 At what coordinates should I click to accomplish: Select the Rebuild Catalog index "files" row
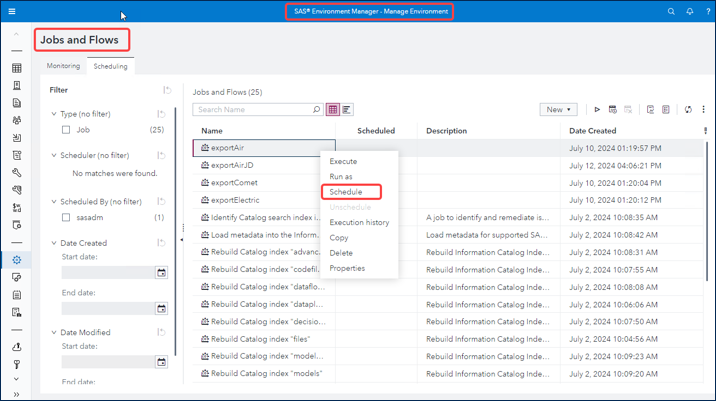click(448, 339)
